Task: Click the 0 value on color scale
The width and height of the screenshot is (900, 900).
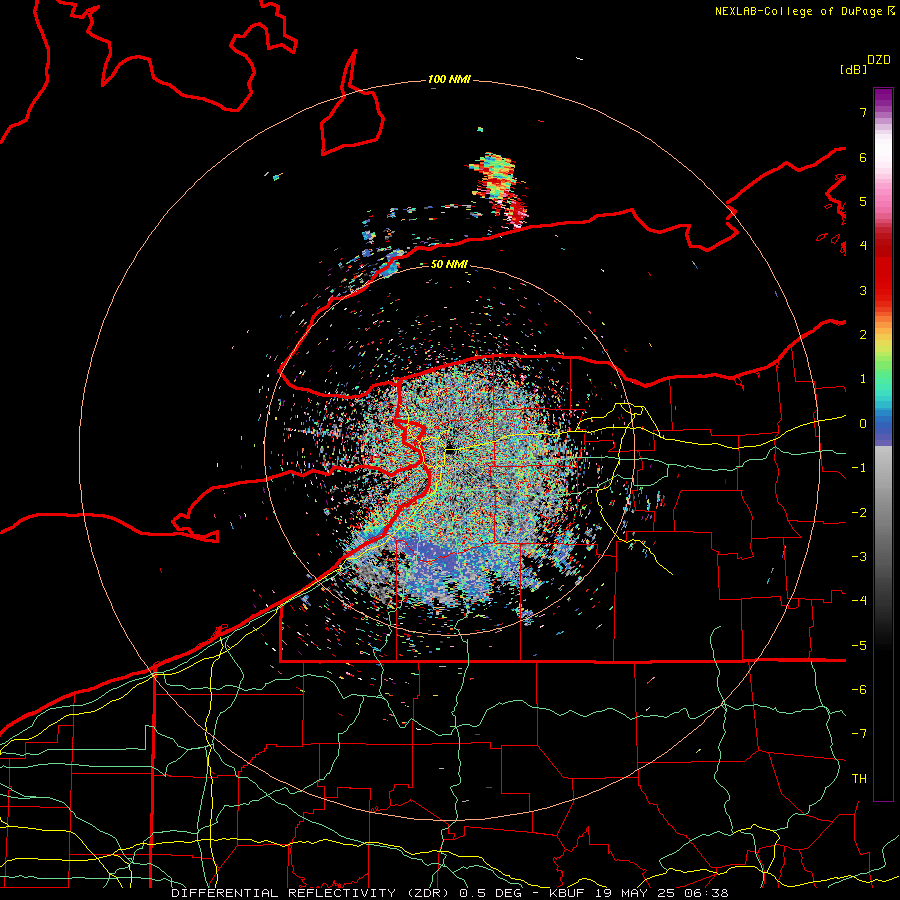Action: (x=863, y=424)
